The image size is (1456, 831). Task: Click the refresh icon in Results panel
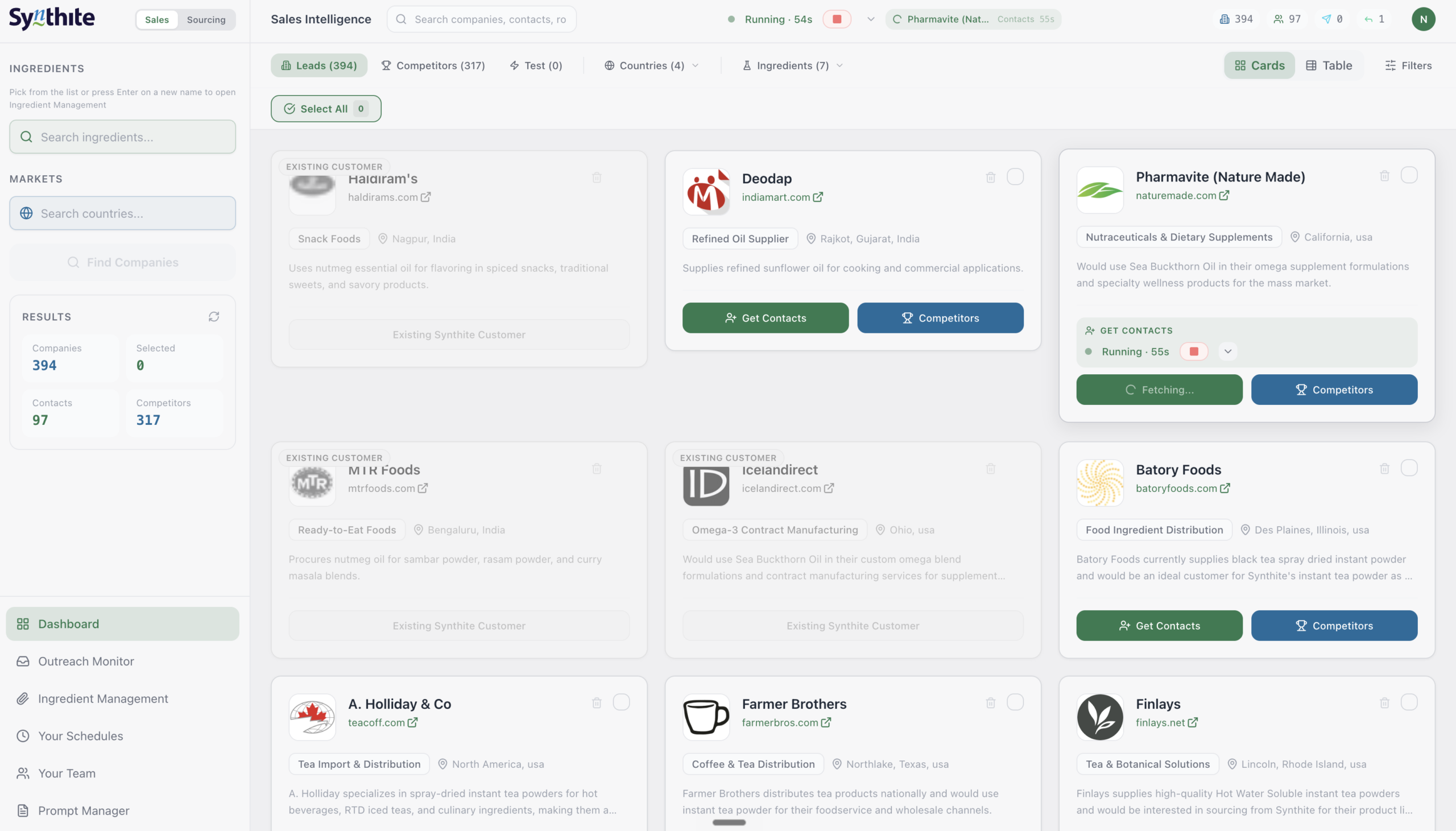coord(214,317)
